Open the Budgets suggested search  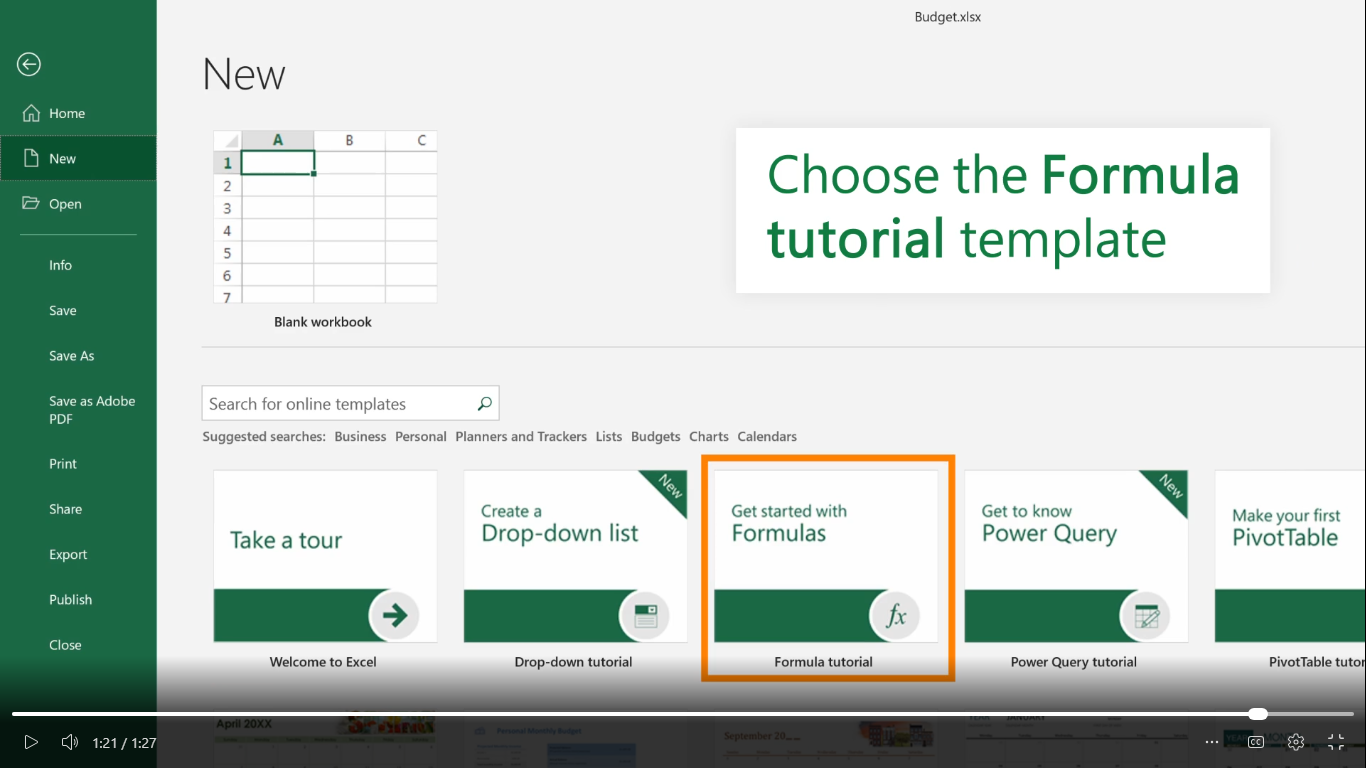[x=655, y=436]
